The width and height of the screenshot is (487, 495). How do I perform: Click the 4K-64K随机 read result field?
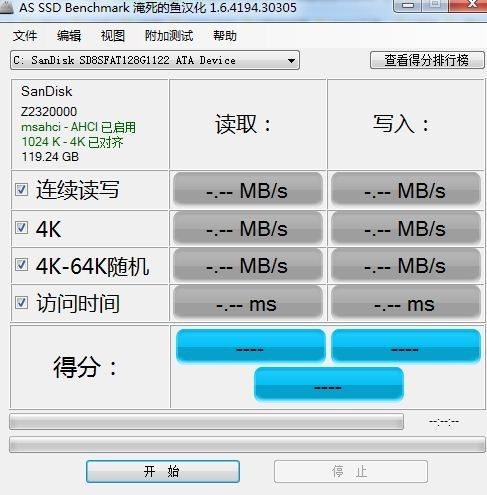[248, 265]
